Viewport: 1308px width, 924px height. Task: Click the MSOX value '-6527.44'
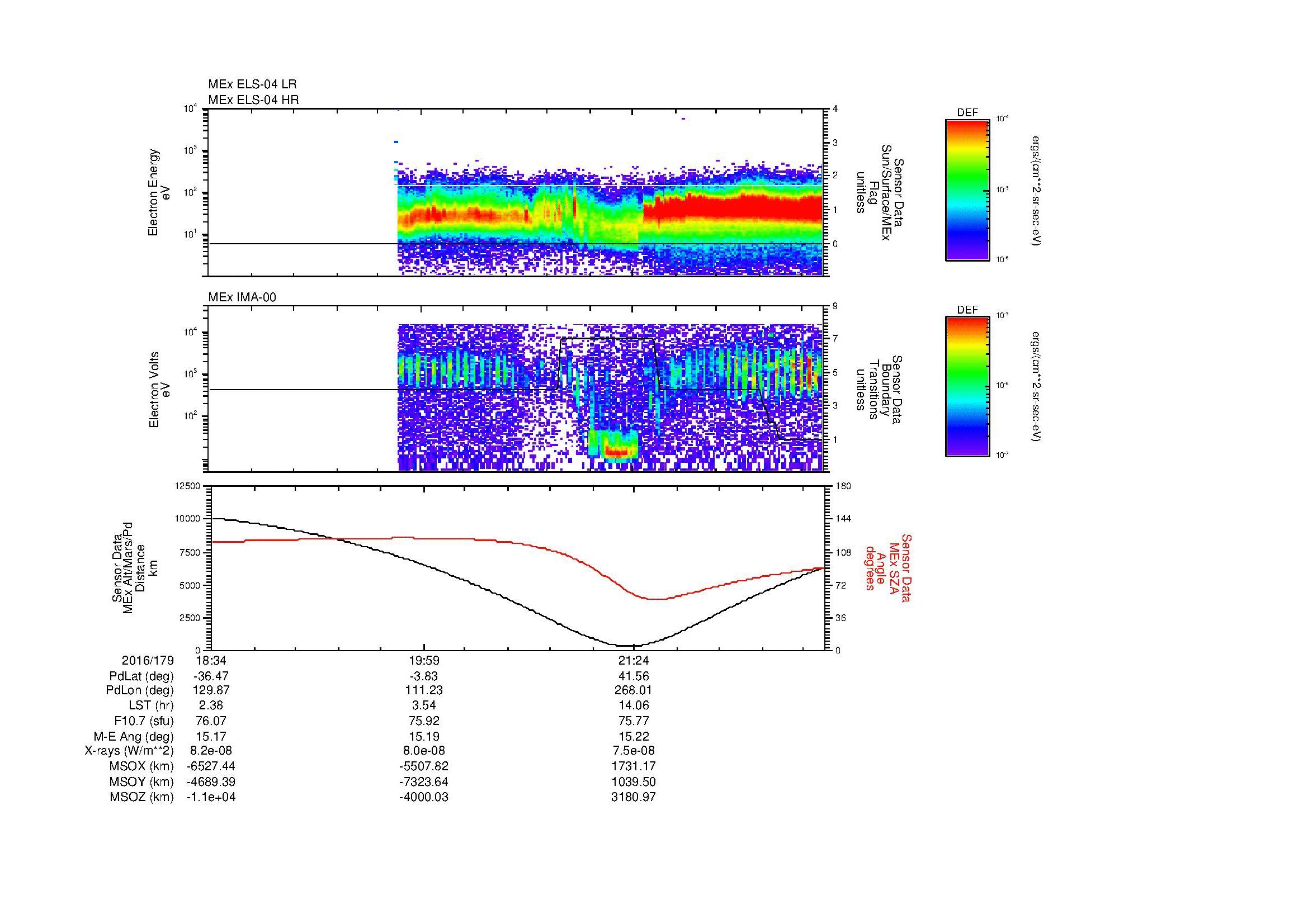211,767
